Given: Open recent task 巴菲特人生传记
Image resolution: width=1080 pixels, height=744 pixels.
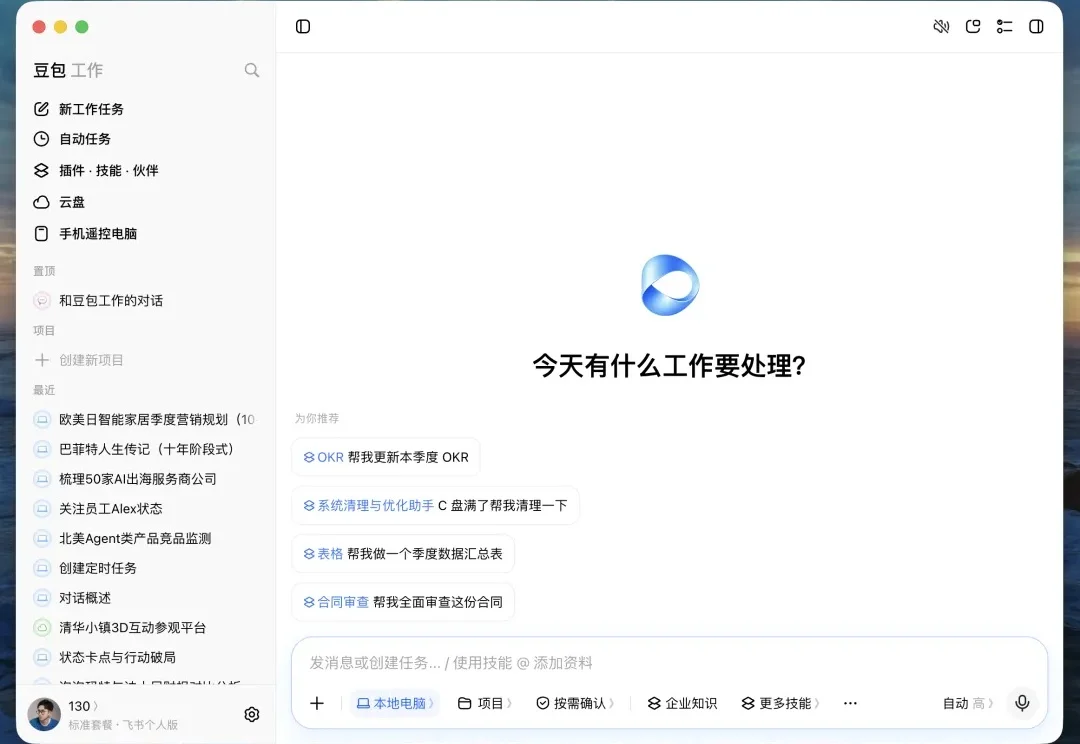Looking at the screenshot, I should [134, 449].
